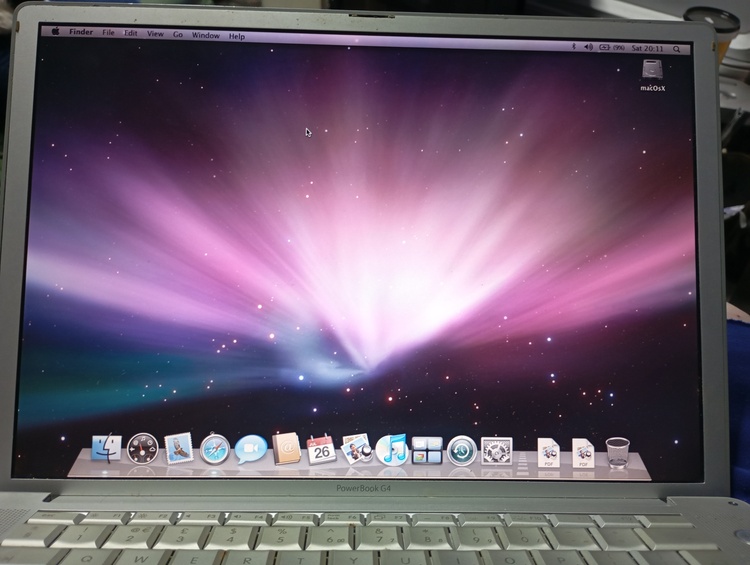
Task: Open iCal calendar showing 26
Action: pos(321,449)
